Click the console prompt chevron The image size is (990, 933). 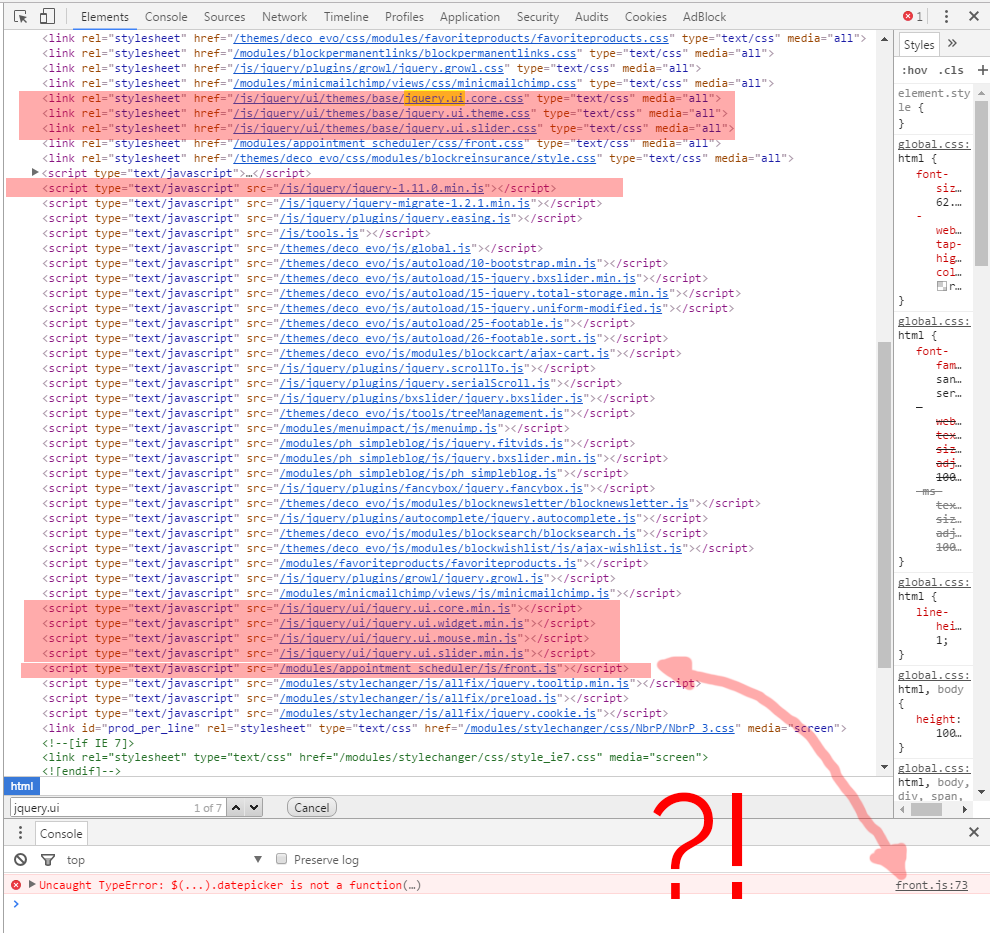(x=16, y=904)
